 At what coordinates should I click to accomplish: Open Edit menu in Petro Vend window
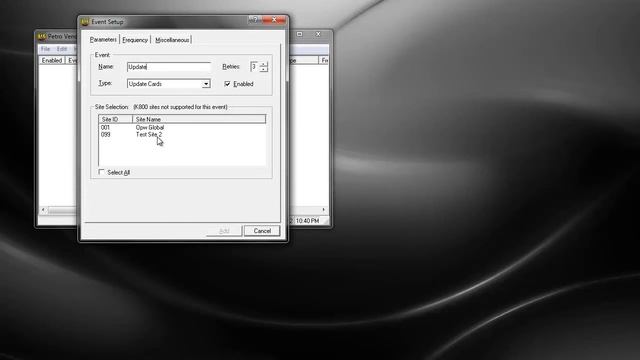(62, 49)
